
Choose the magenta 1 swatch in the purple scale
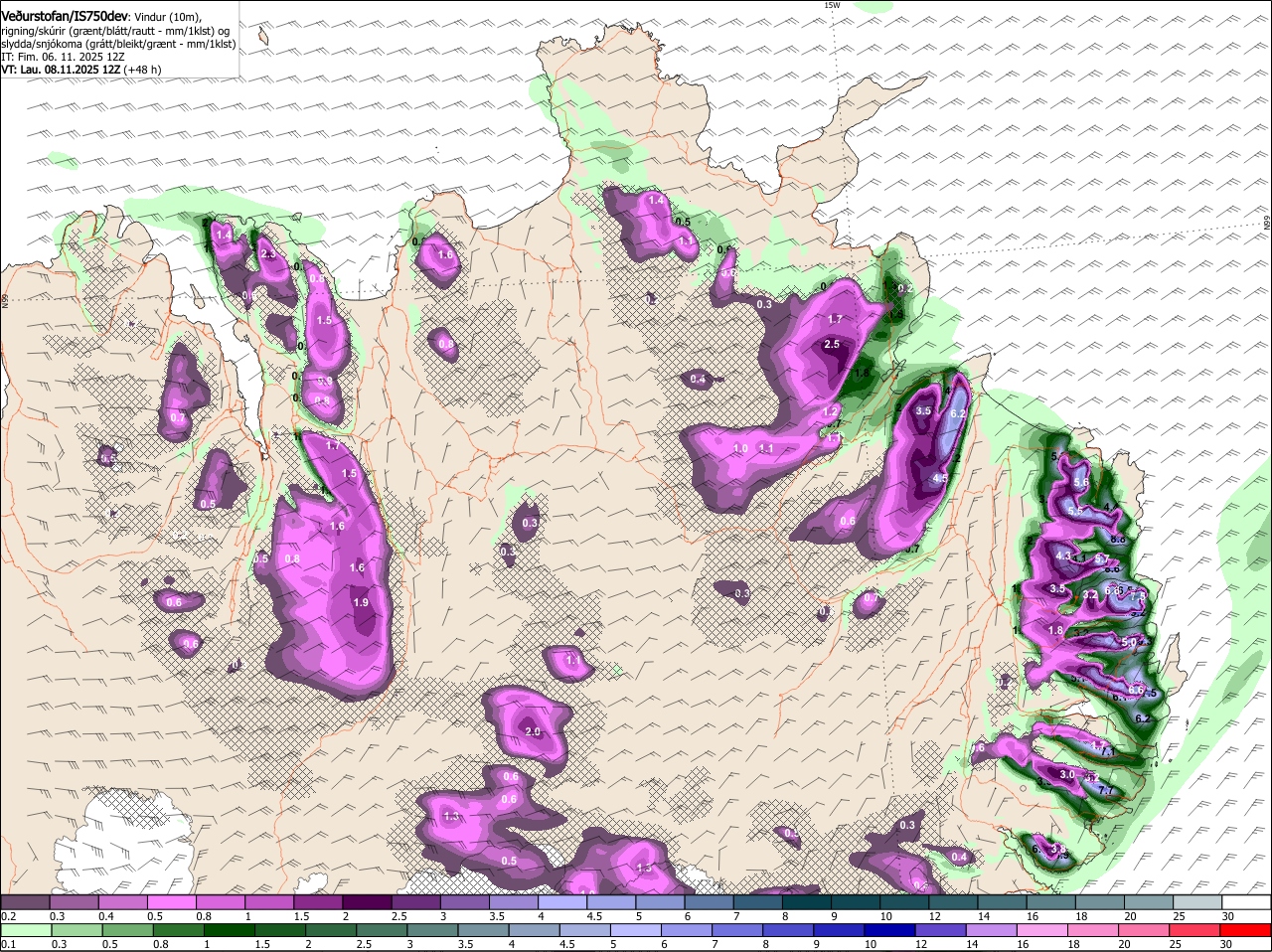pos(269,901)
